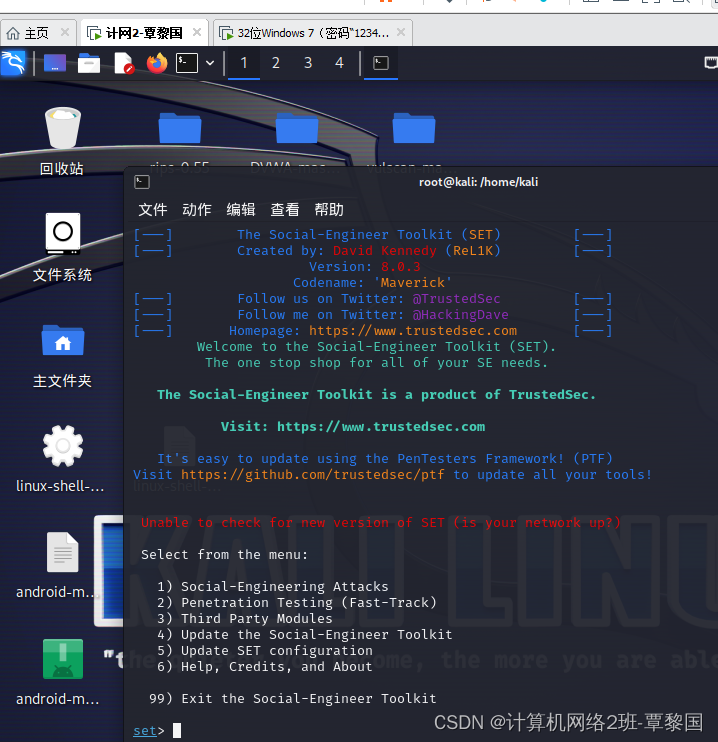Select the linux-shell gear desktop icon
This screenshot has height=742, width=718.
61,459
